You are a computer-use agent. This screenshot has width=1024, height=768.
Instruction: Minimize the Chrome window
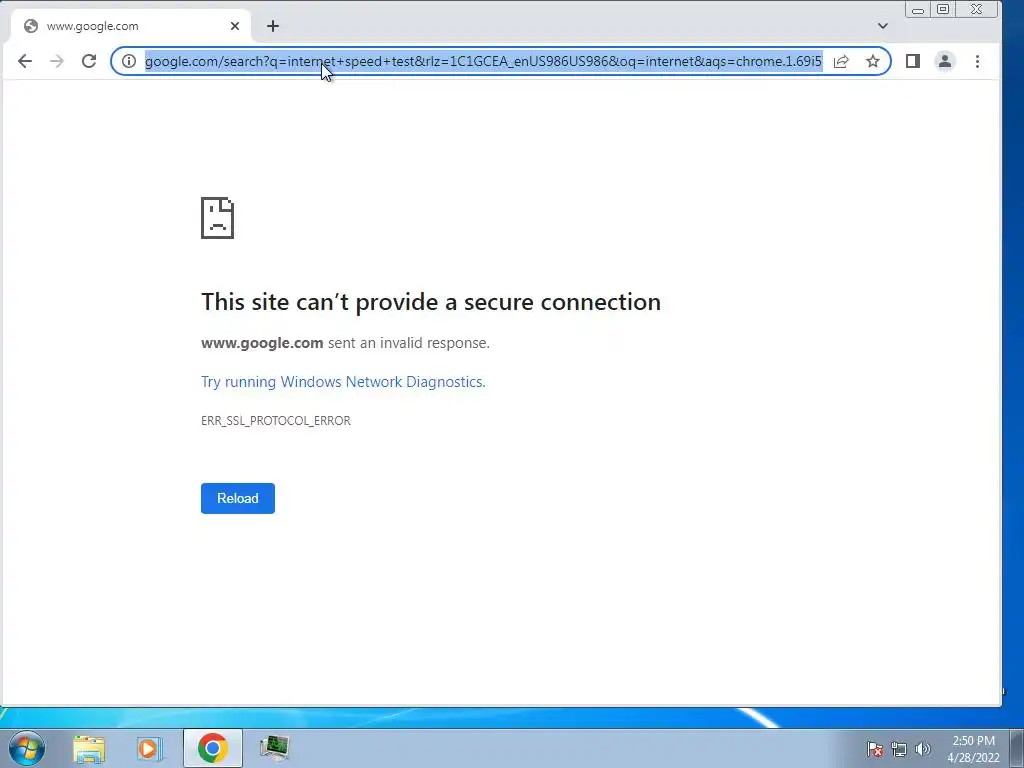point(918,10)
